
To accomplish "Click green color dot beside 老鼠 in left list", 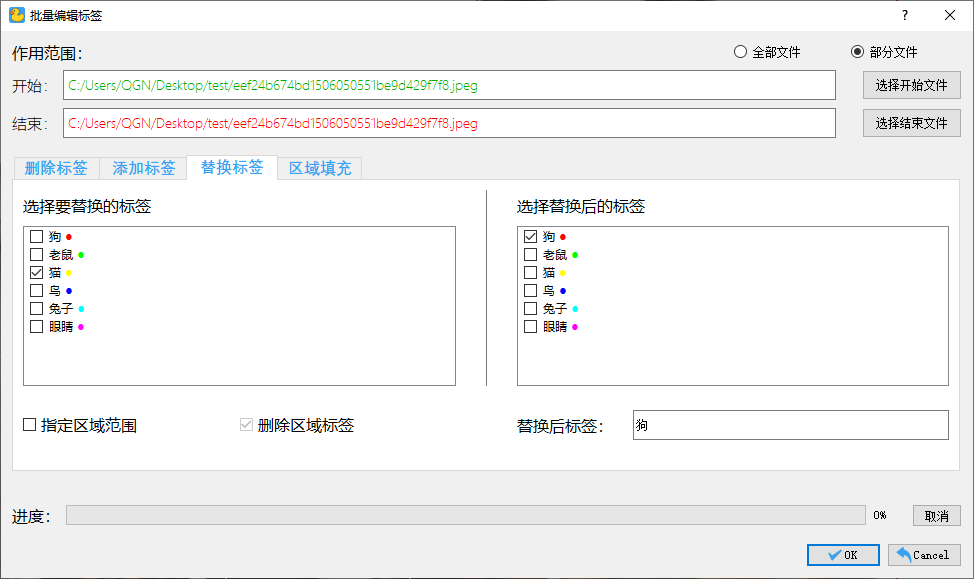I will pyautogui.click(x=81, y=255).
